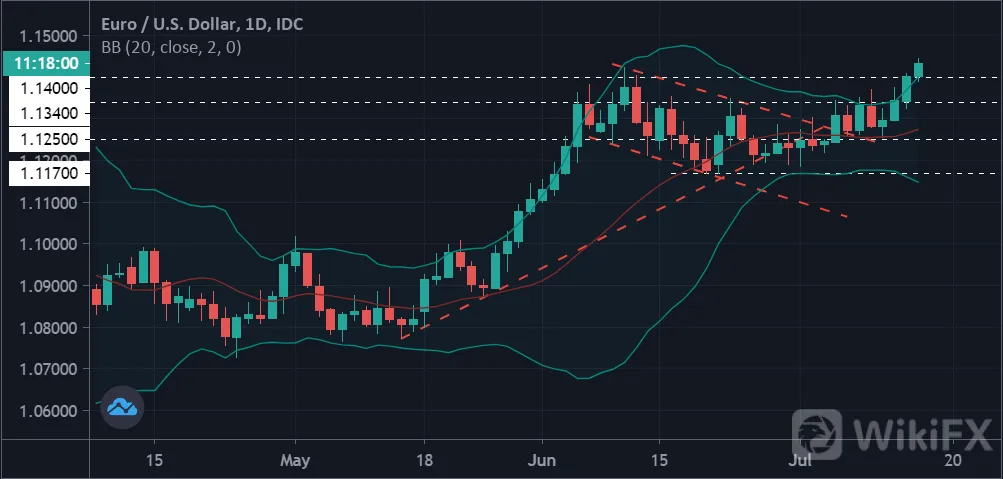Click the 1.14000 price level label
This screenshot has width=1003, height=479.
point(47,88)
